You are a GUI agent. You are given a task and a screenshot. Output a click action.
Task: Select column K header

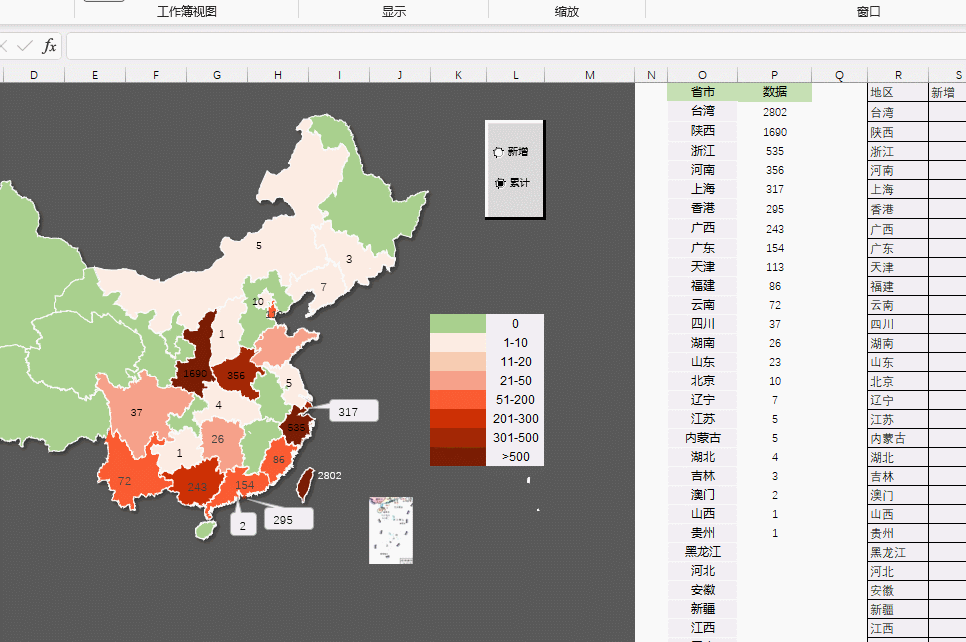click(458, 75)
